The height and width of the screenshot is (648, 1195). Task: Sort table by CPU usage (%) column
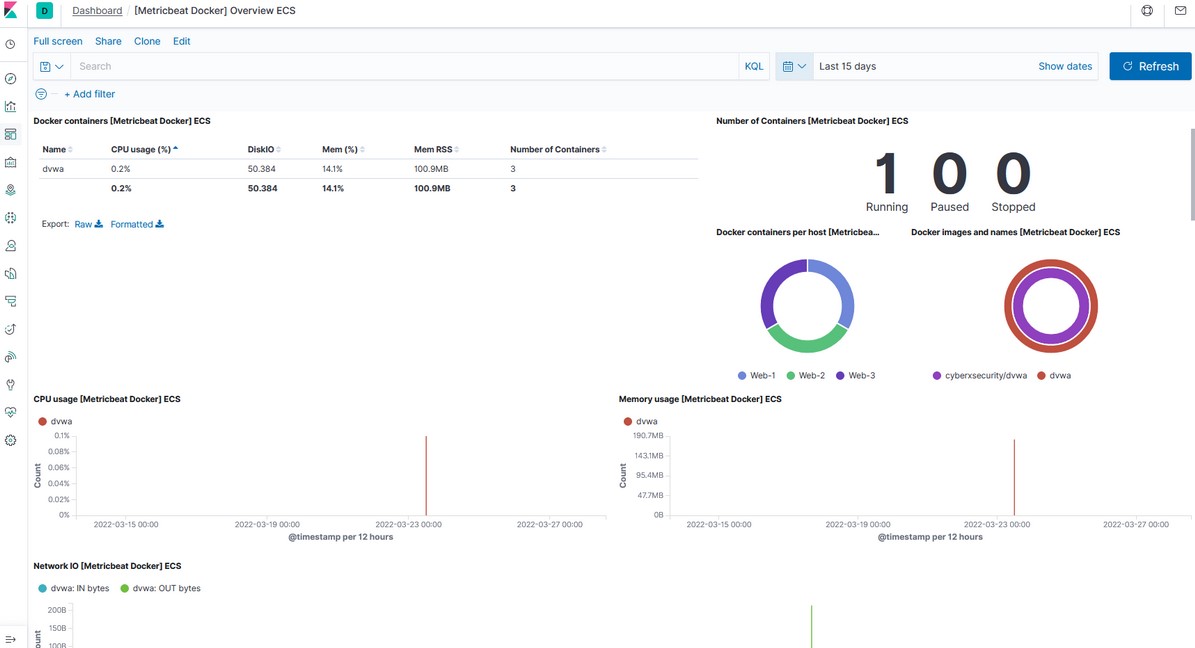pos(145,149)
